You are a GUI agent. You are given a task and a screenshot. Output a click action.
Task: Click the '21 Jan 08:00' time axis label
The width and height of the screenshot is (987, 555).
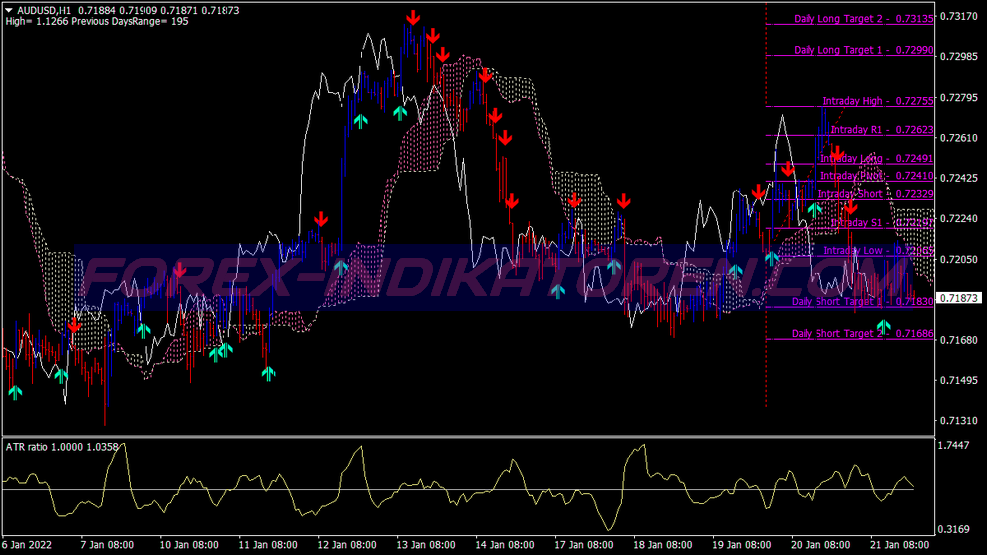pos(900,545)
